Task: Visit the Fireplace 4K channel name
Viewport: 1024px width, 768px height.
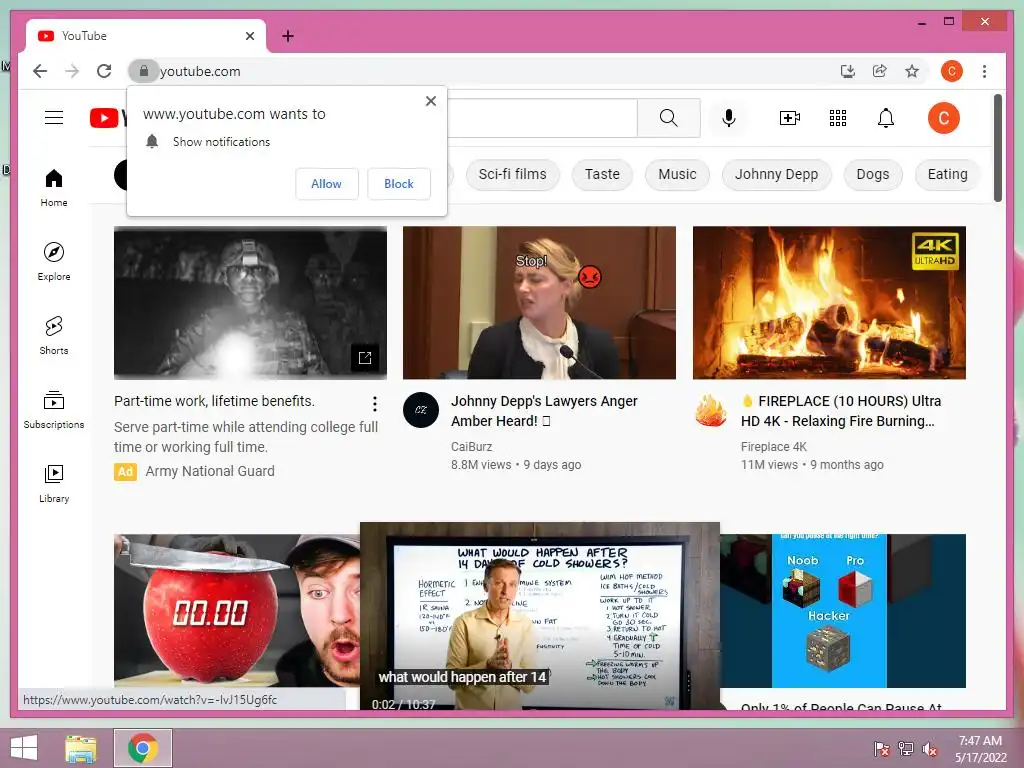Action: [x=774, y=447]
